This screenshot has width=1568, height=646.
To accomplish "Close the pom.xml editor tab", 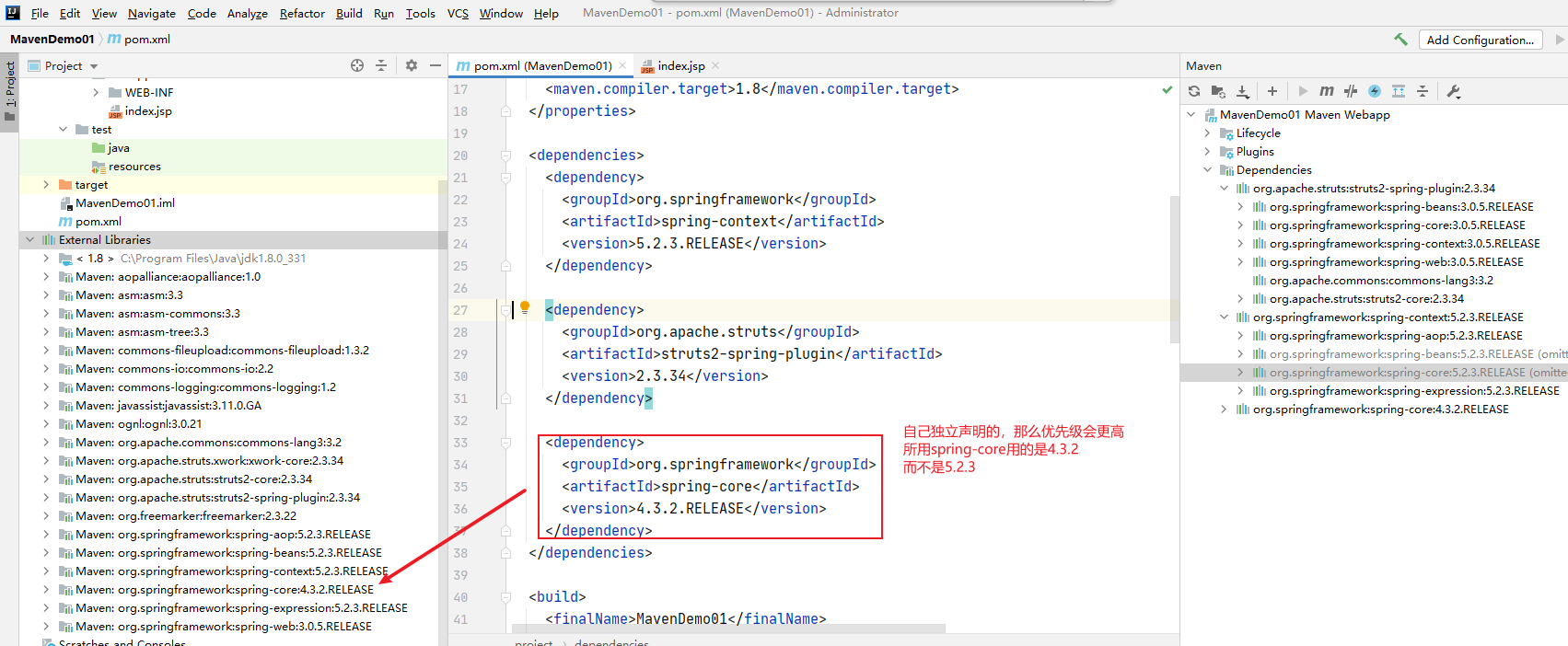I will (622, 65).
